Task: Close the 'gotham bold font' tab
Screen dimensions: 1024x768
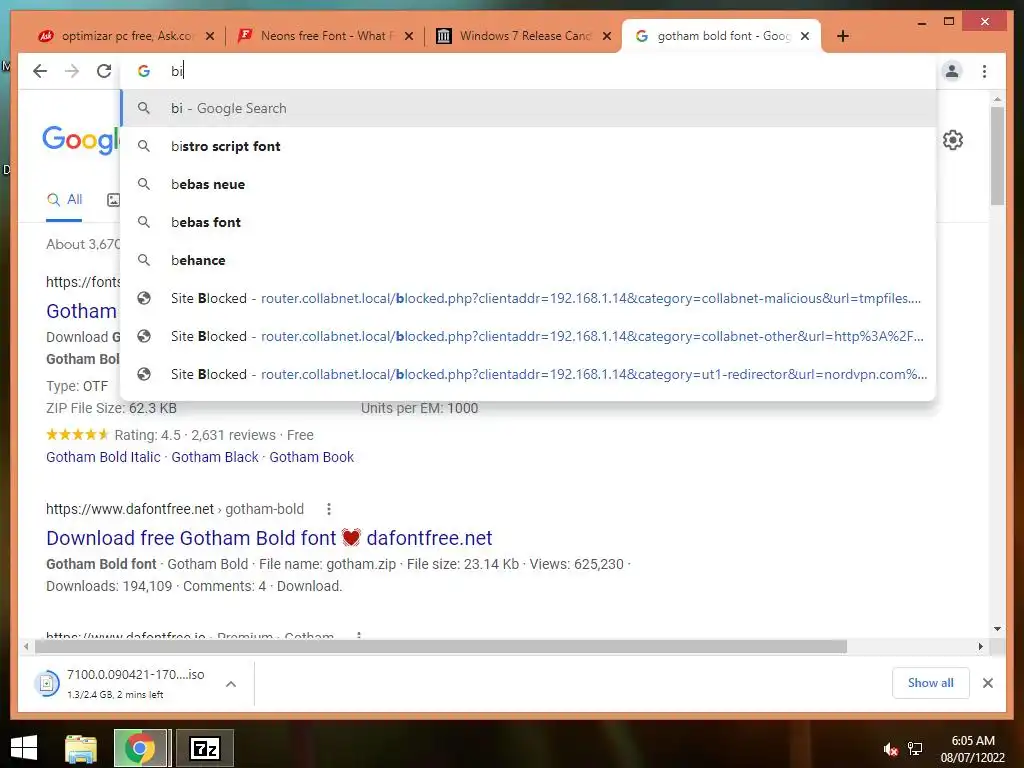Action: (805, 36)
